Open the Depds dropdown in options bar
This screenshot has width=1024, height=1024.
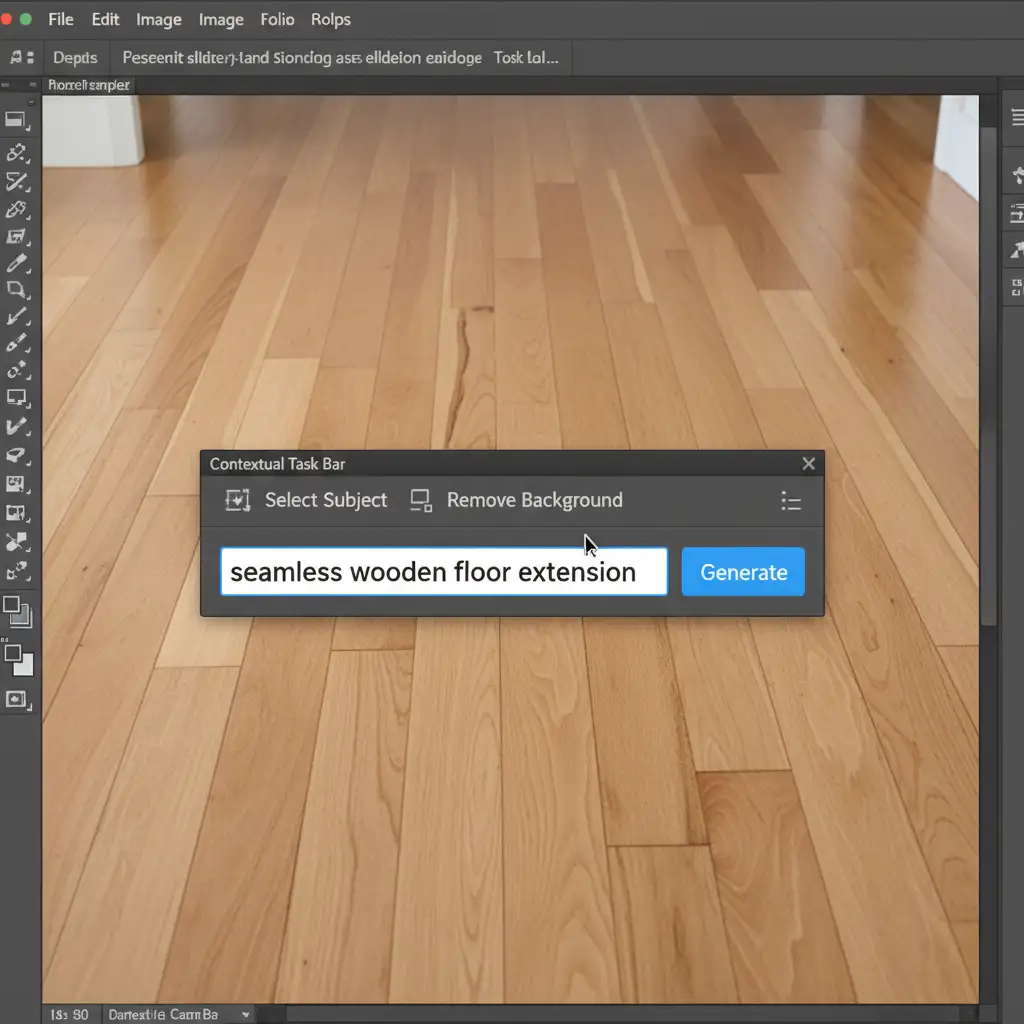(75, 58)
